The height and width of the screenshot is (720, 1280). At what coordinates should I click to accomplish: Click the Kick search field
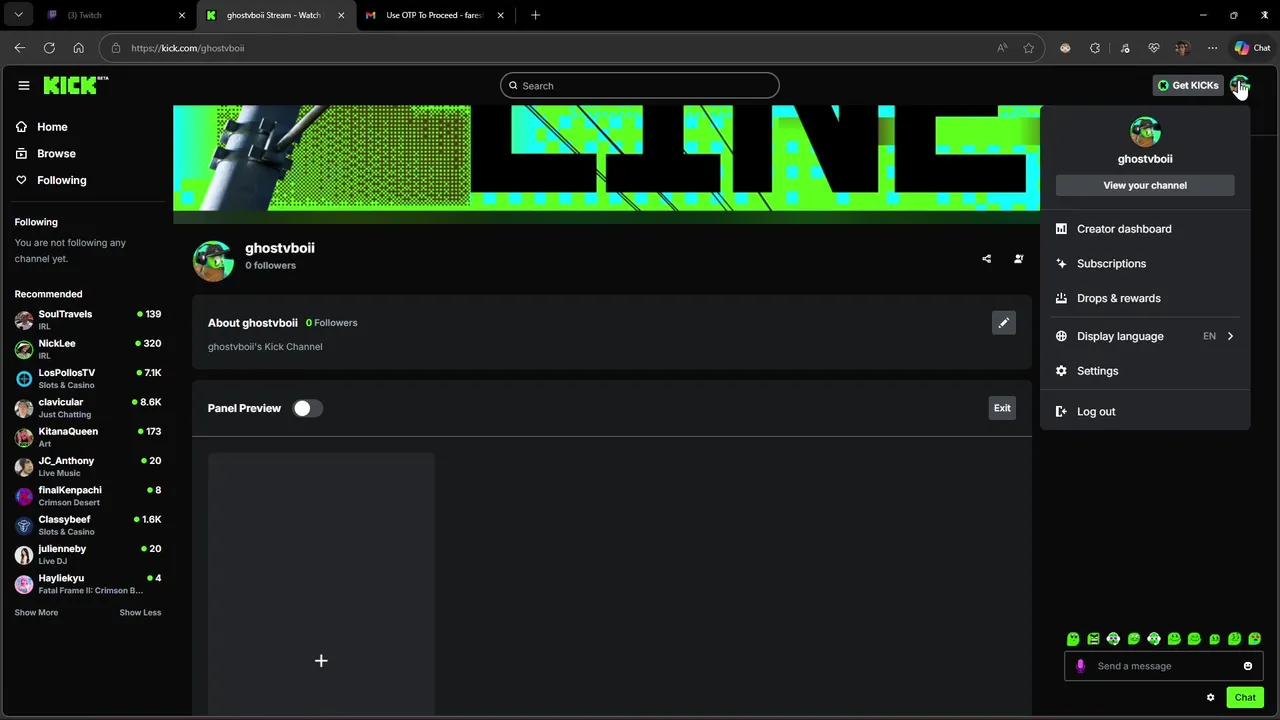click(x=640, y=86)
